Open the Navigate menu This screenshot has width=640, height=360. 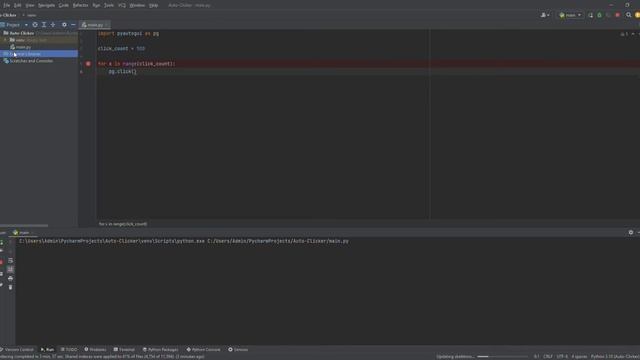coord(47,5)
